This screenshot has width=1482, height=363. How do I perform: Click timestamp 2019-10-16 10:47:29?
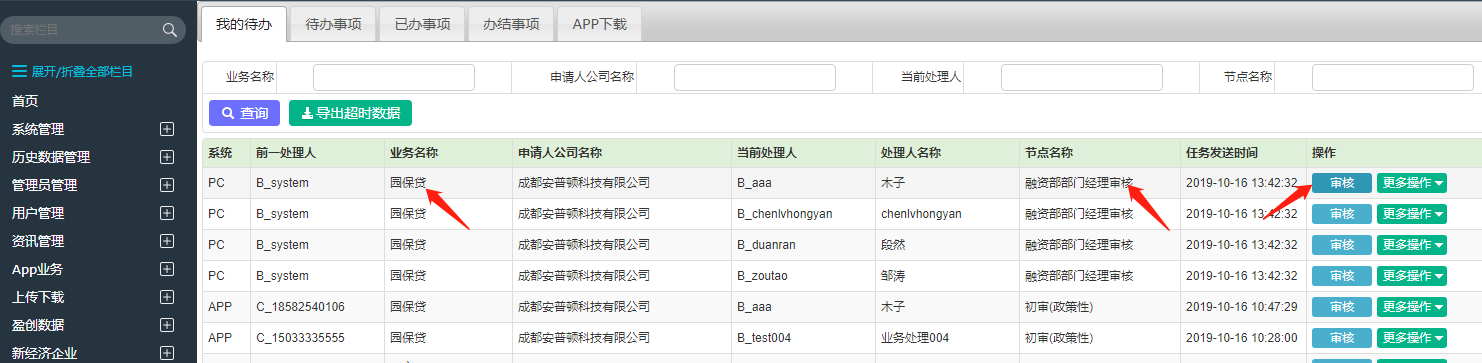1242,307
